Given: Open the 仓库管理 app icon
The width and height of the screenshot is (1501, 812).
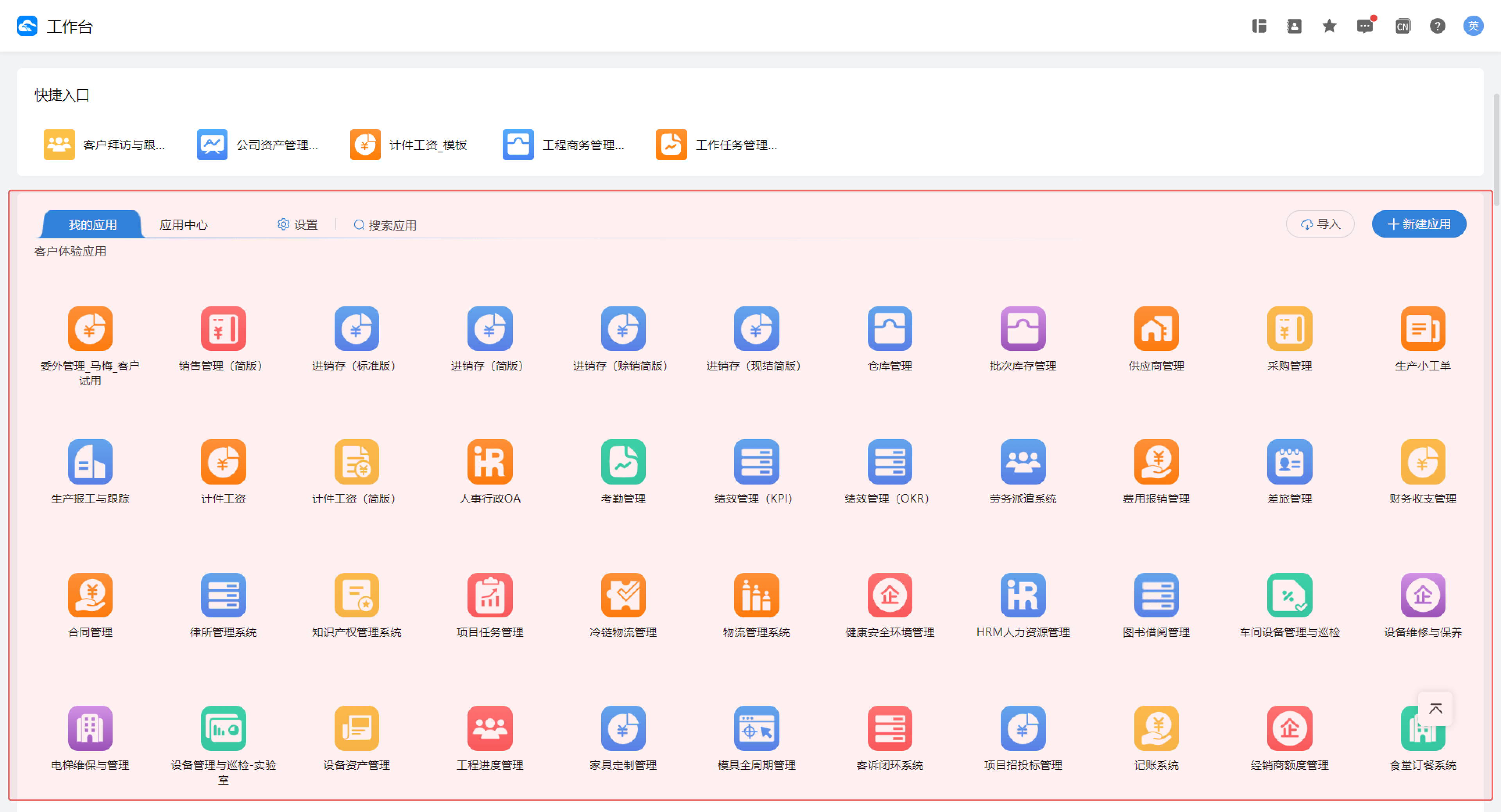Looking at the screenshot, I should click(x=890, y=329).
